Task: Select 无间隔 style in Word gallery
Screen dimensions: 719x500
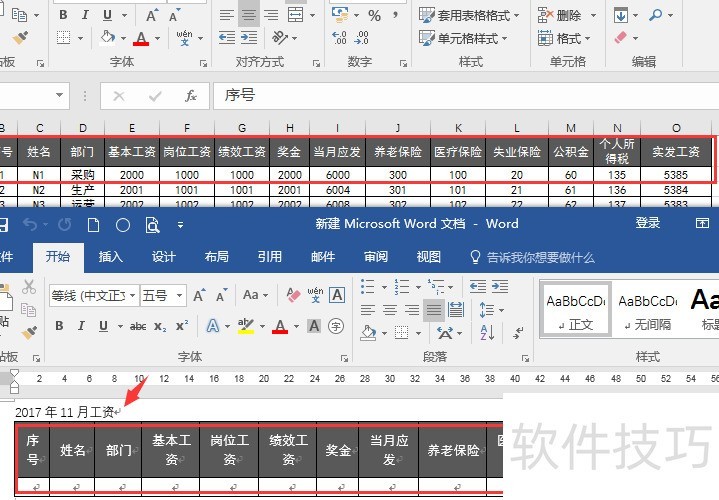Action: pos(647,310)
